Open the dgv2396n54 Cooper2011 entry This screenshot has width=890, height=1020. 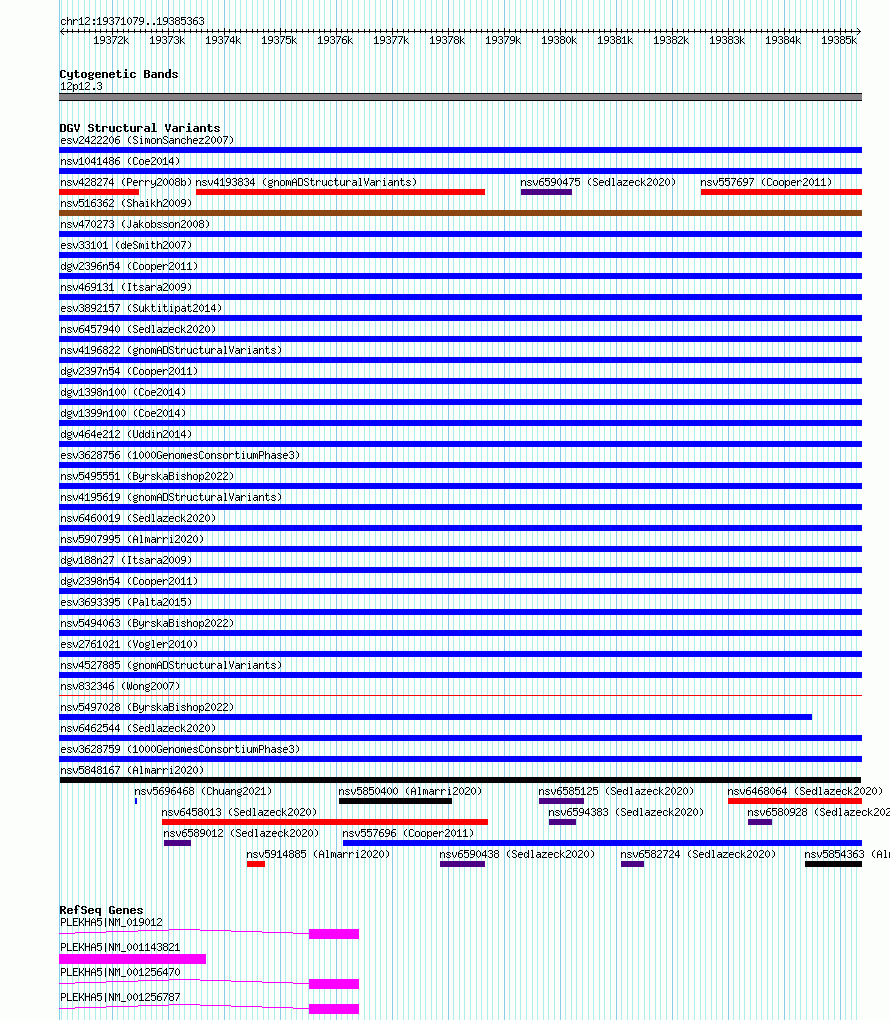[x=129, y=266]
